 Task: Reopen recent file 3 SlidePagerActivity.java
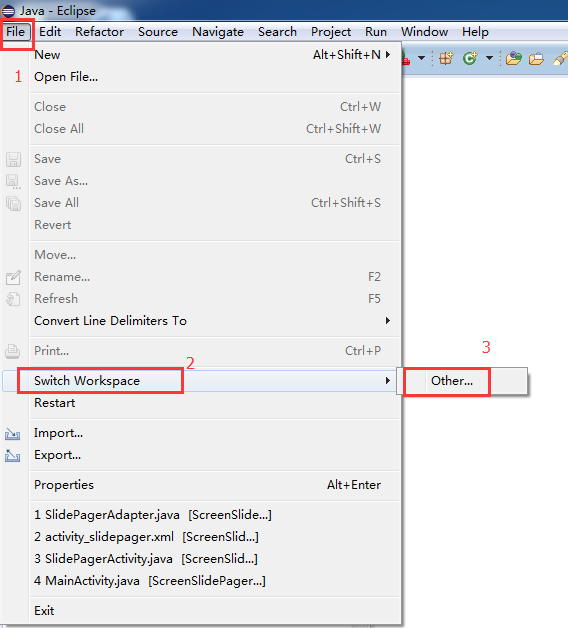[x=215, y=559]
